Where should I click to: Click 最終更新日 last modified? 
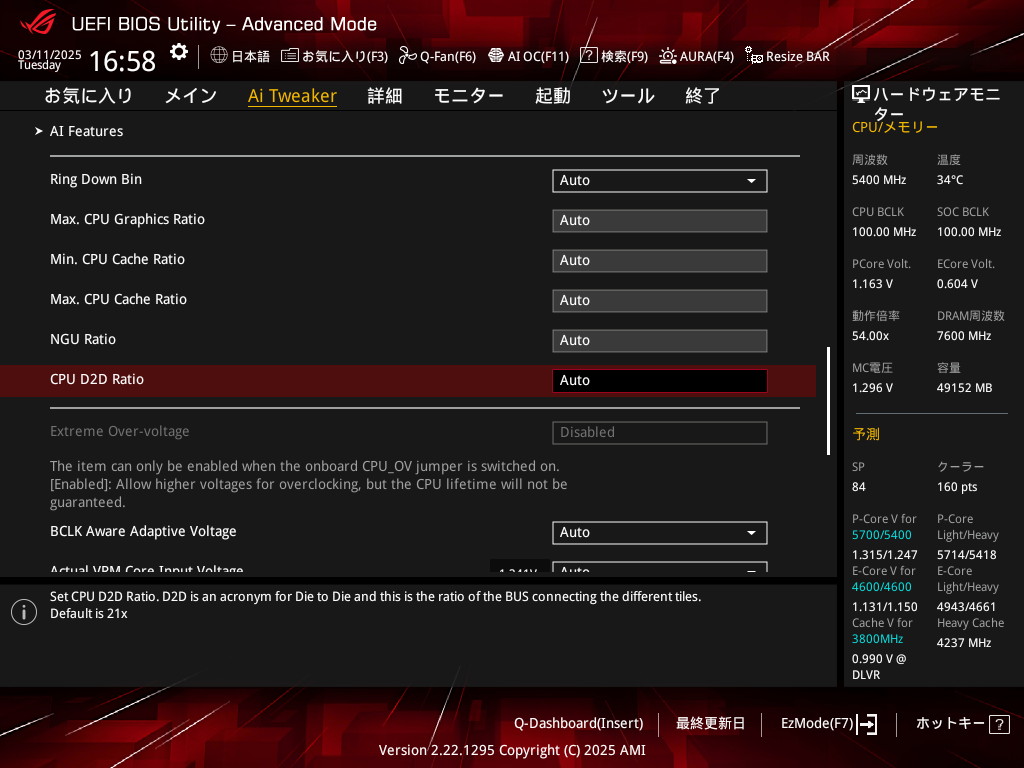coord(710,723)
